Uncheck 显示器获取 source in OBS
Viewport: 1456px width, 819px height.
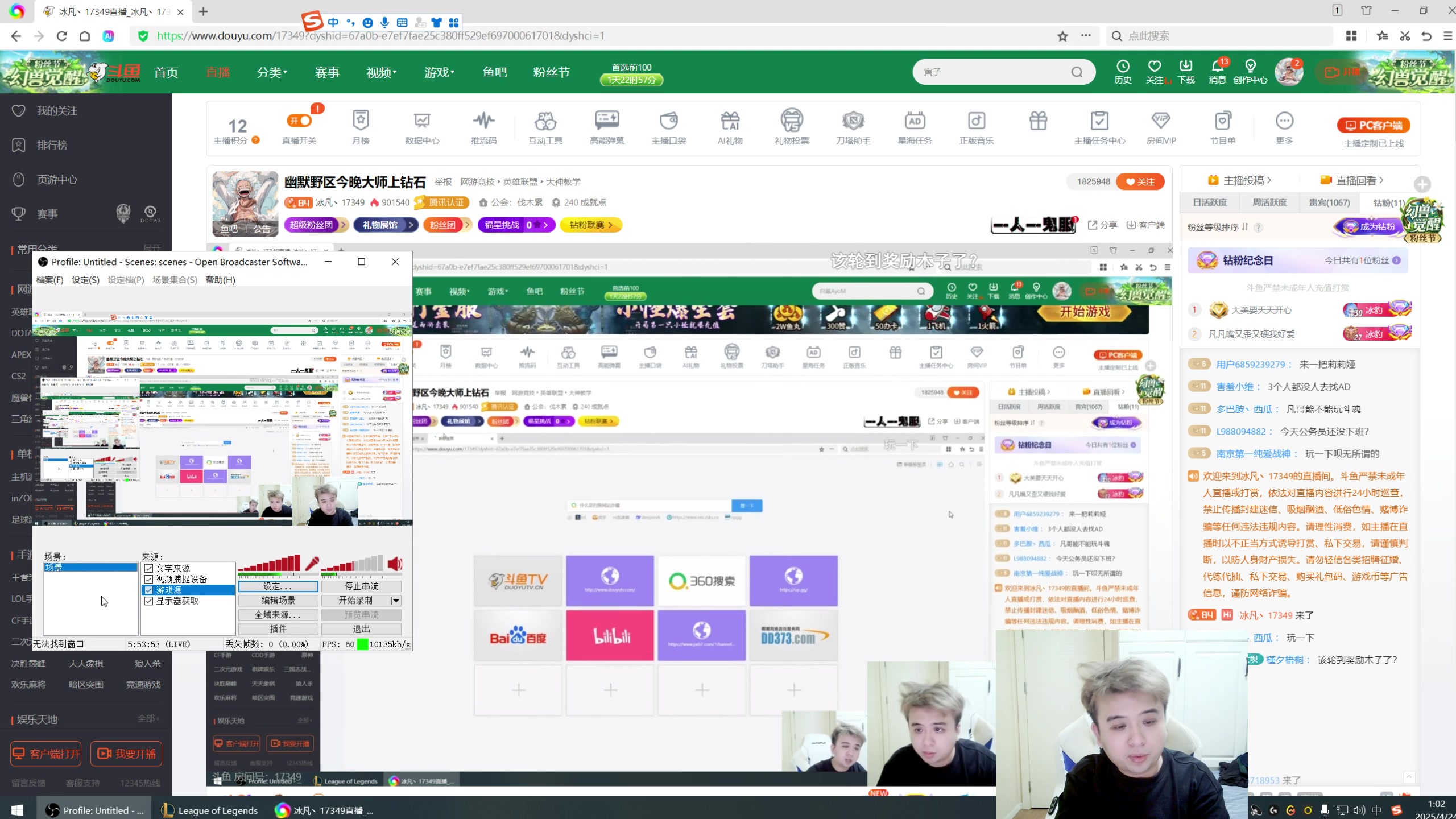point(148,601)
